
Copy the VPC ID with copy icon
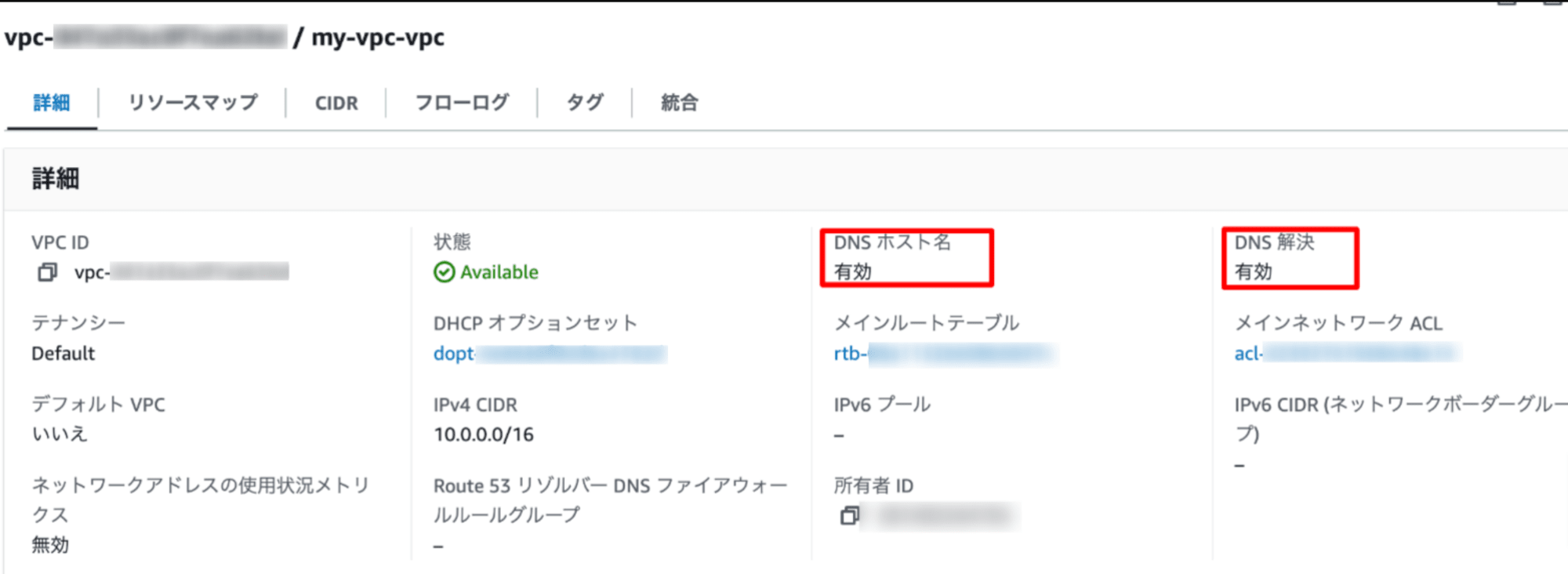tap(47, 272)
